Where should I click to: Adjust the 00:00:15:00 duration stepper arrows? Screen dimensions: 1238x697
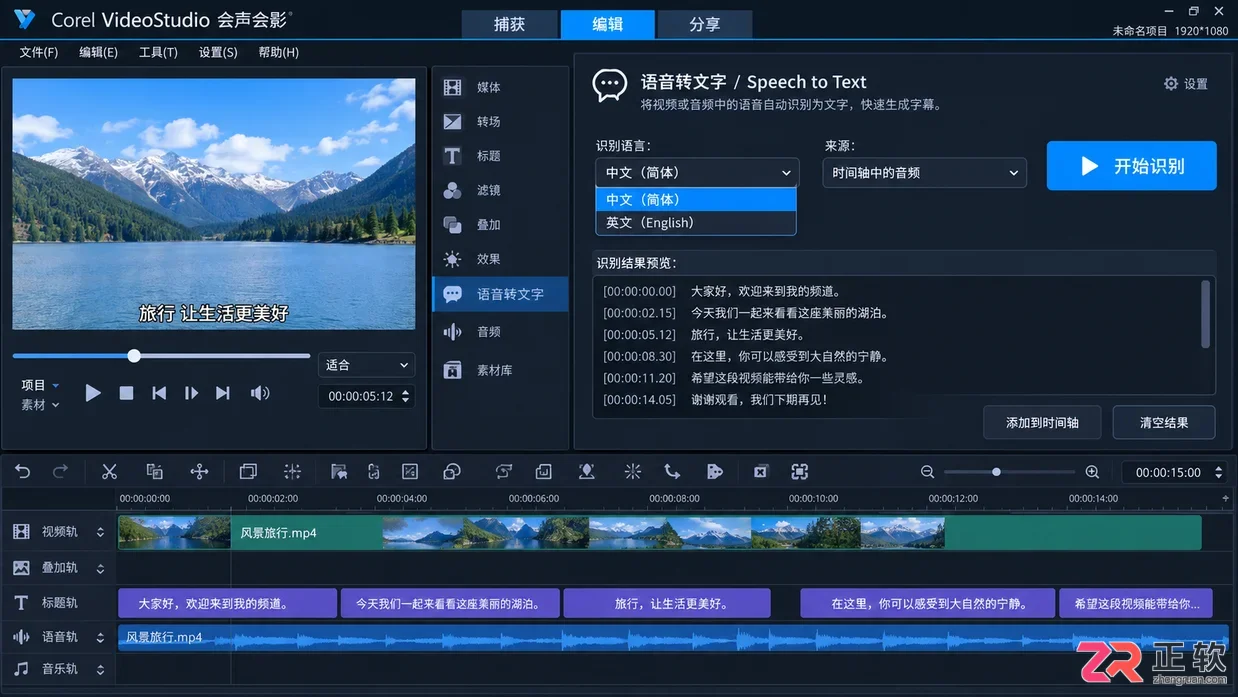coord(1218,472)
